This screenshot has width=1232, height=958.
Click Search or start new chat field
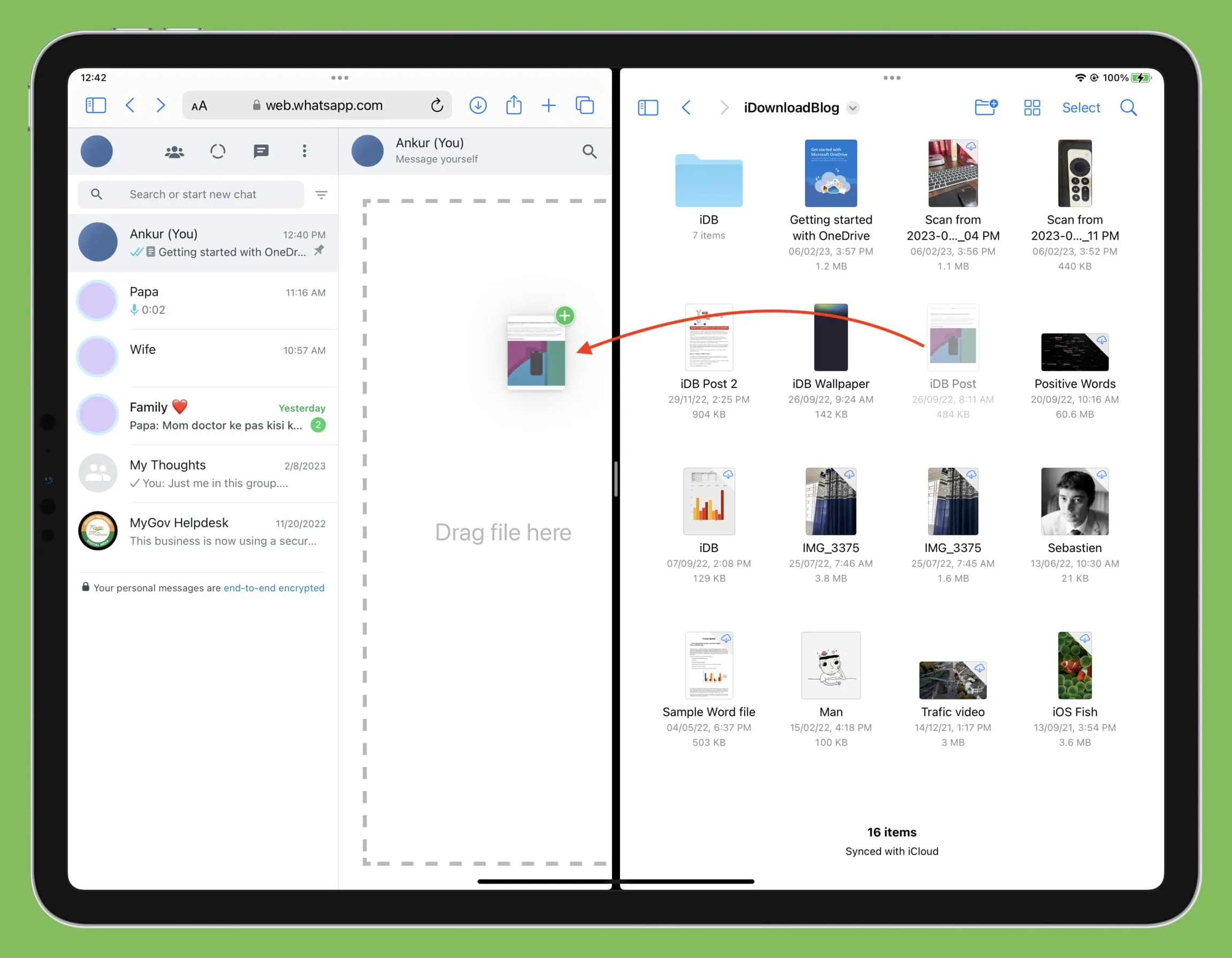tap(190, 194)
